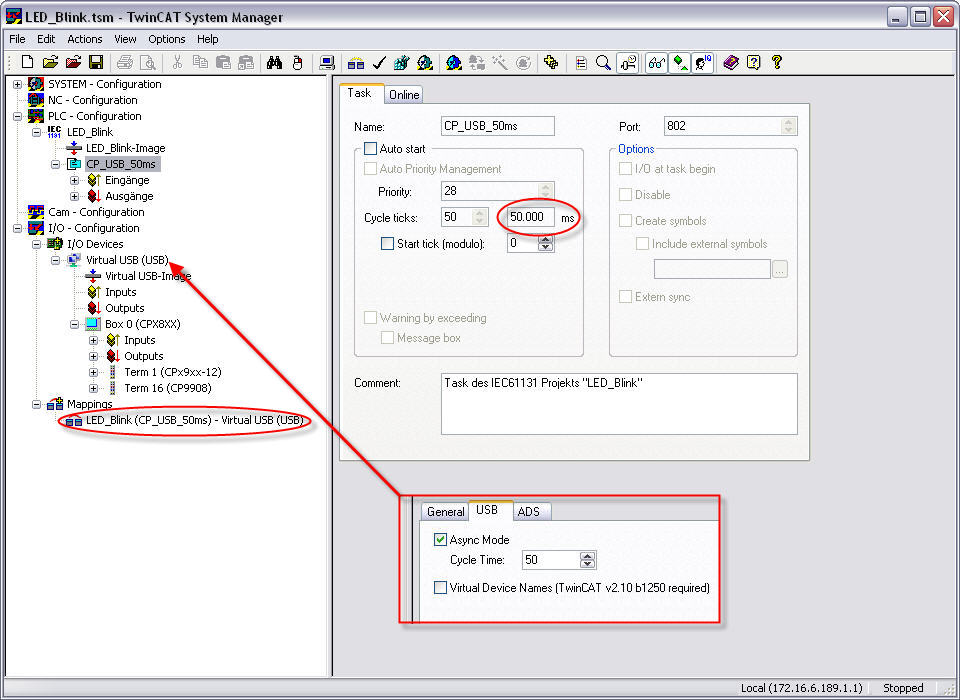The height and width of the screenshot is (700, 960).
Task: Click the Config Mode toolbar icon
Action: [x=454, y=62]
